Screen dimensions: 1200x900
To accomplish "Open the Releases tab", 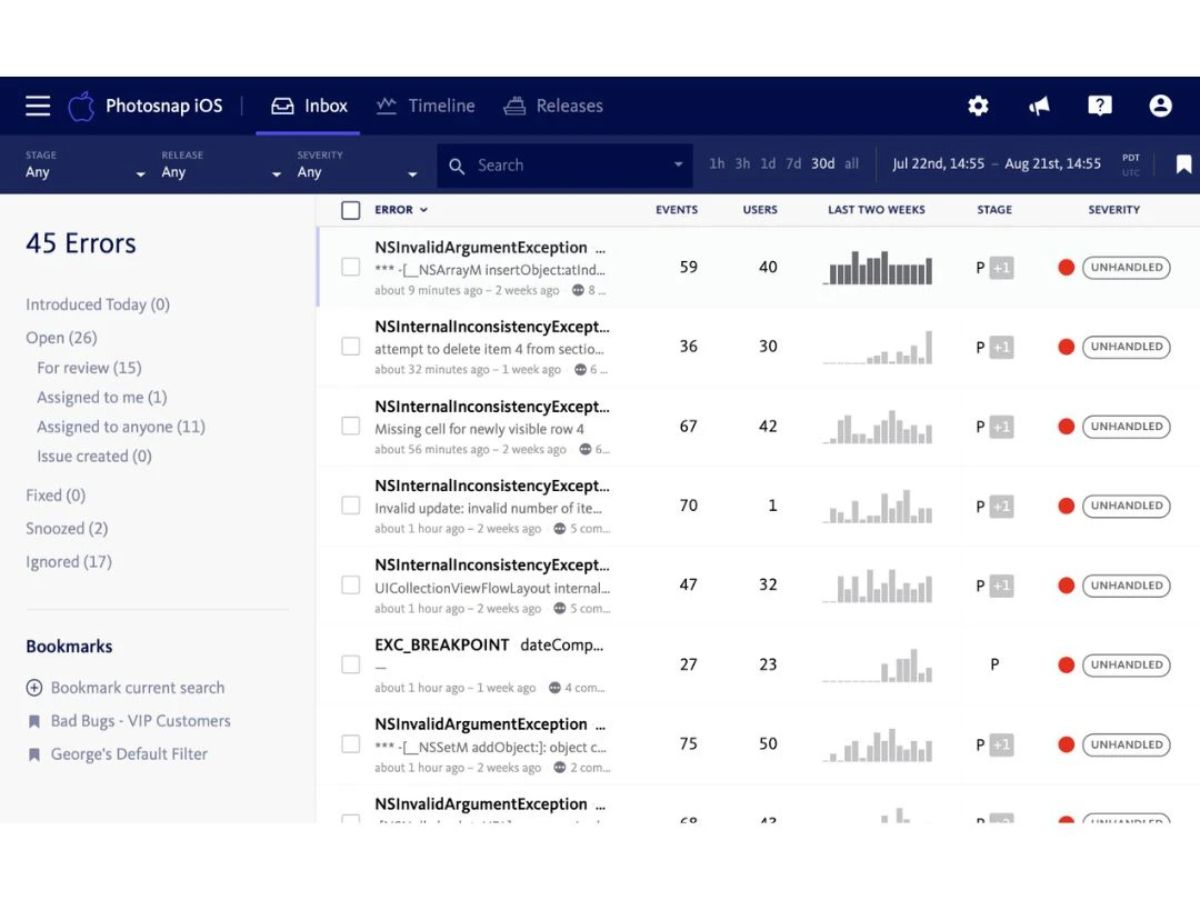I will (x=554, y=106).
